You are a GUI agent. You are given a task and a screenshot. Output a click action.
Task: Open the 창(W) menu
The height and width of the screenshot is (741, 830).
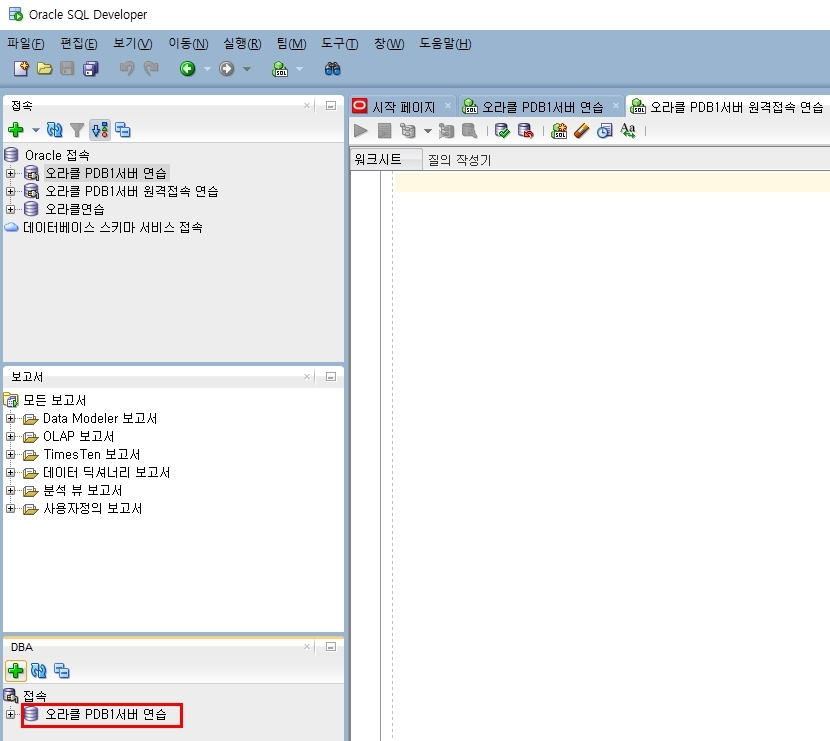(389, 43)
